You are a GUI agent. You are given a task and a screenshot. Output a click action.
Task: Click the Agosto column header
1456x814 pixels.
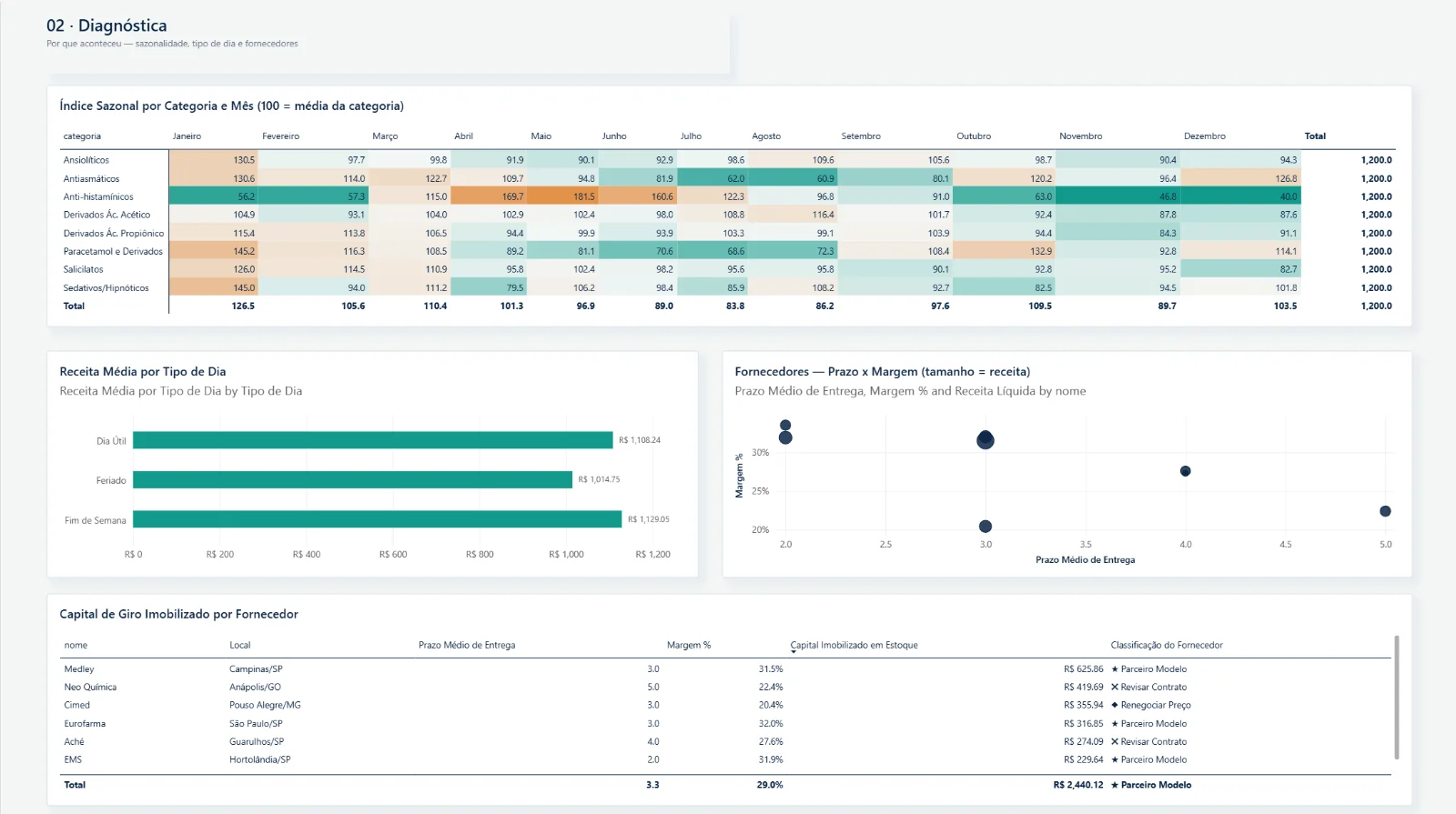766,136
